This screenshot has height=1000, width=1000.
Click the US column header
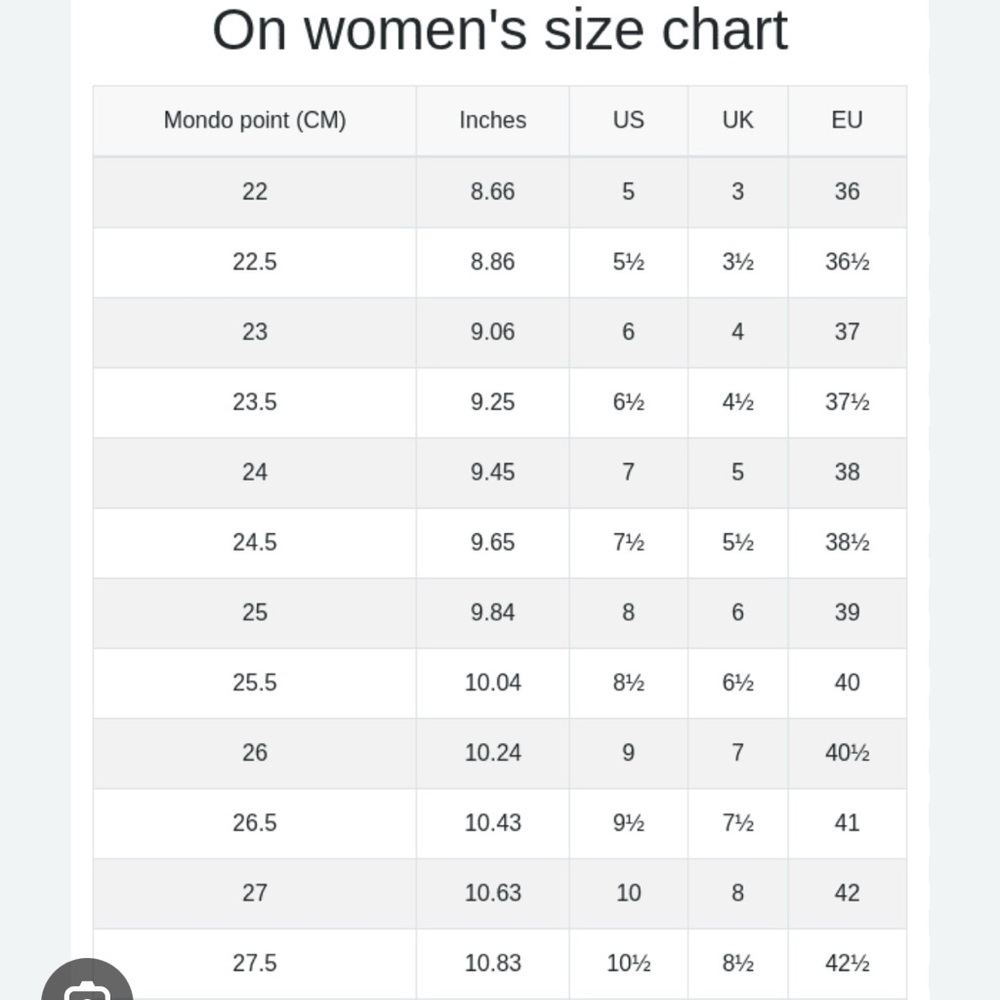[x=628, y=121]
